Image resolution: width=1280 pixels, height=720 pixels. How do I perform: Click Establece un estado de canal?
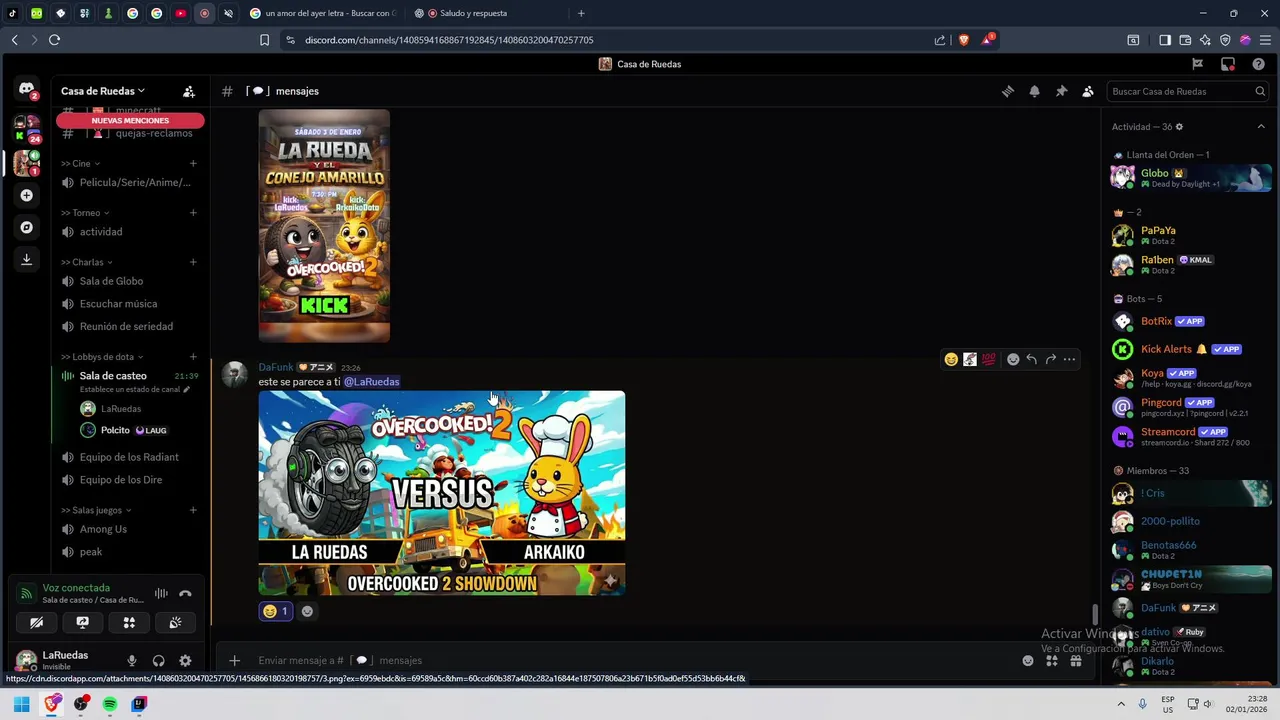pyautogui.click(x=134, y=389)
